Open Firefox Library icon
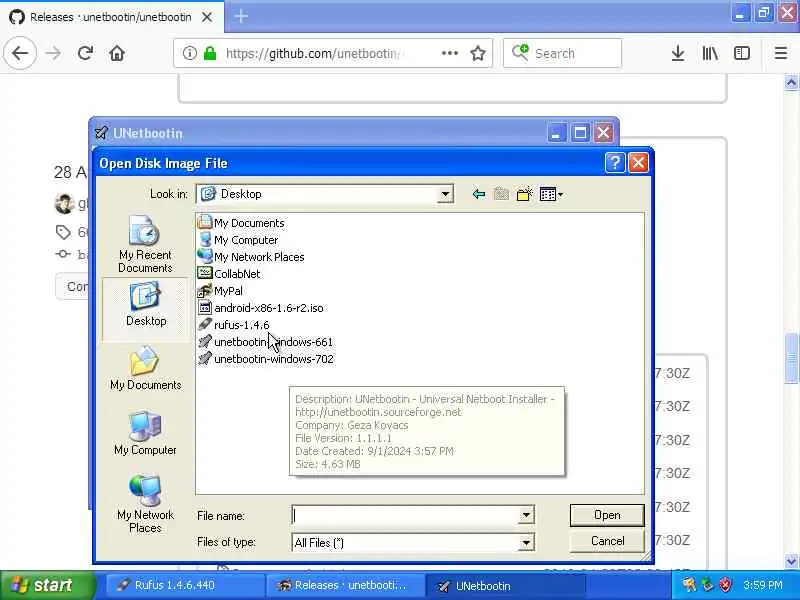Image resolution: width=800 pixels, height=600 pixels. coord(710,53)
